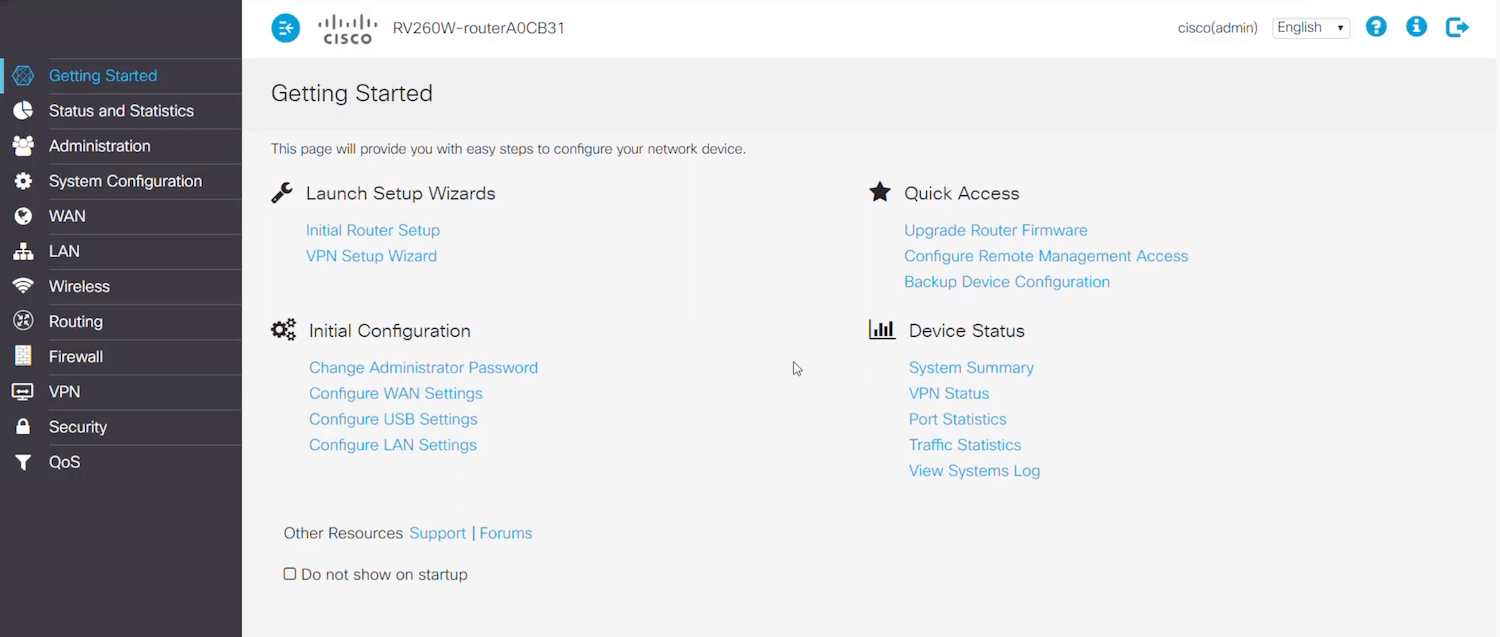Screen dimensions: 1500x637
Task: Enable 'Do not show on startup' checkbox
Action: tap(290, 574)
